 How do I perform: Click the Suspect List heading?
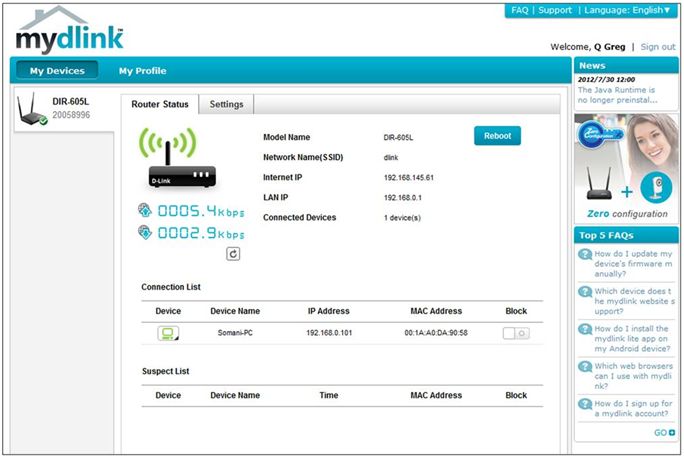(x=165, y=371)
